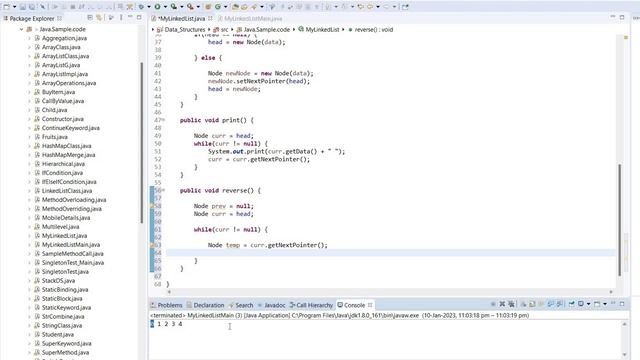Screen dimensions: 640x360
Task: Click the Coverage run icon
Action: (x=173, y=7)
